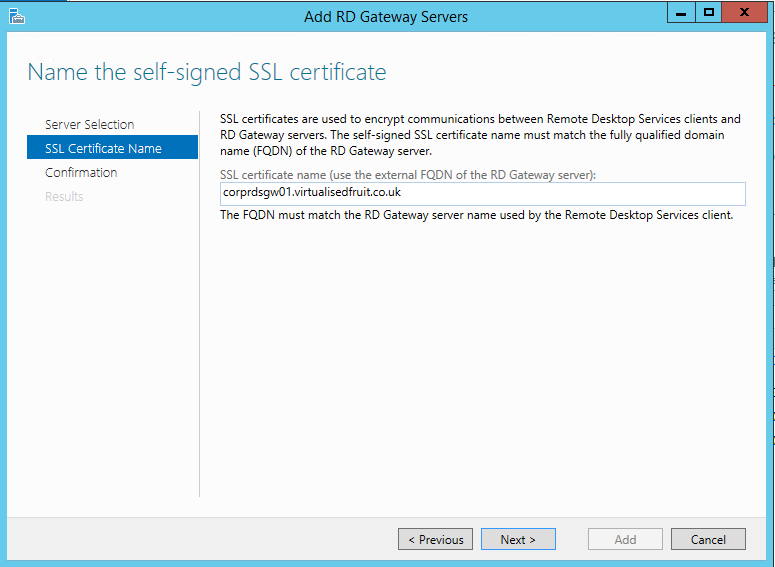Click the 'Name the self-signed SSL certificate' heading
This screenshot has width=775, height=567.
[x=206, y=72]
